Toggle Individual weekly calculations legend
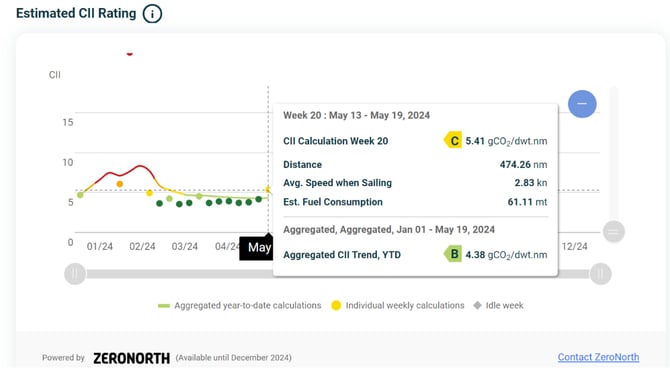Viewport: 670px width, 383px height. pyautogui.click(x=398, y=305)
